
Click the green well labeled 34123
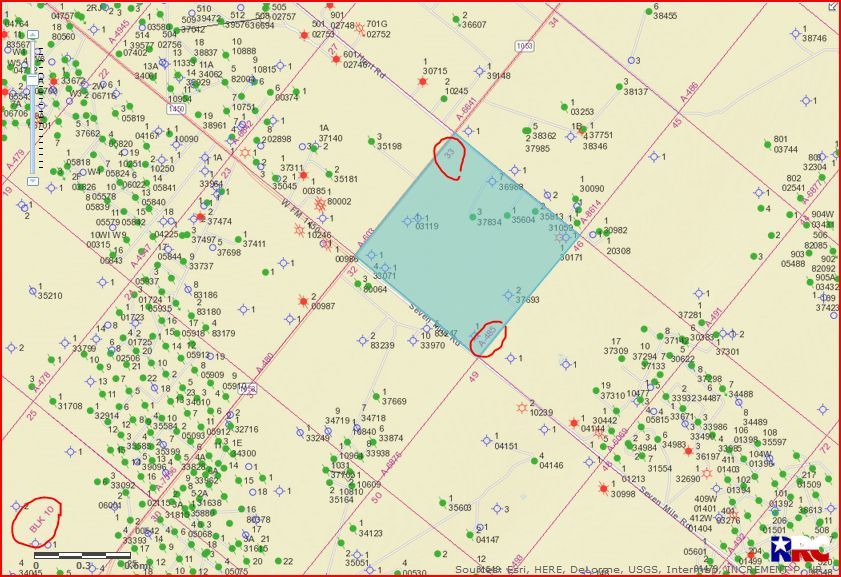pos(353,528)
